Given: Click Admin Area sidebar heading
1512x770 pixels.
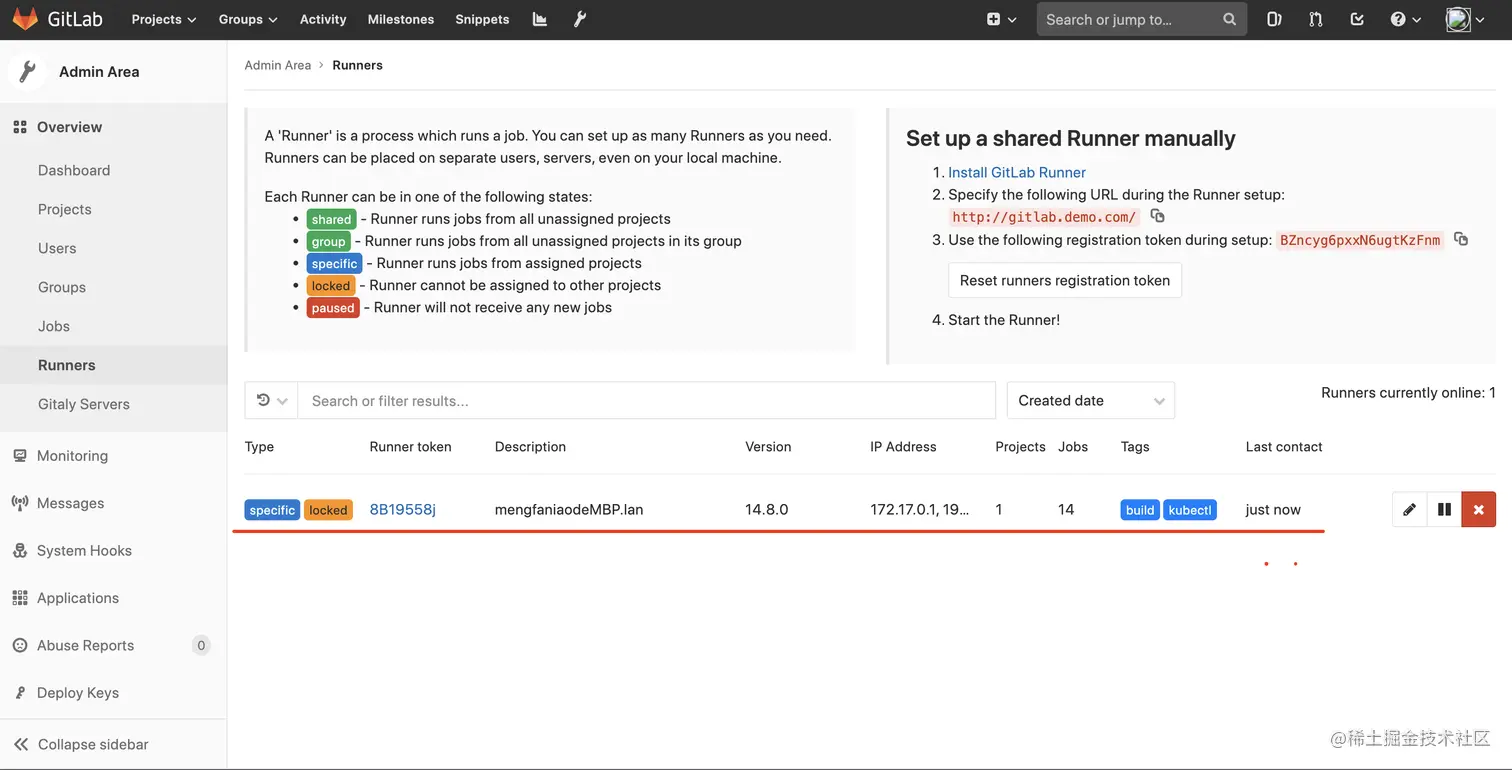Looking at the screenshot, I should 99,72.
